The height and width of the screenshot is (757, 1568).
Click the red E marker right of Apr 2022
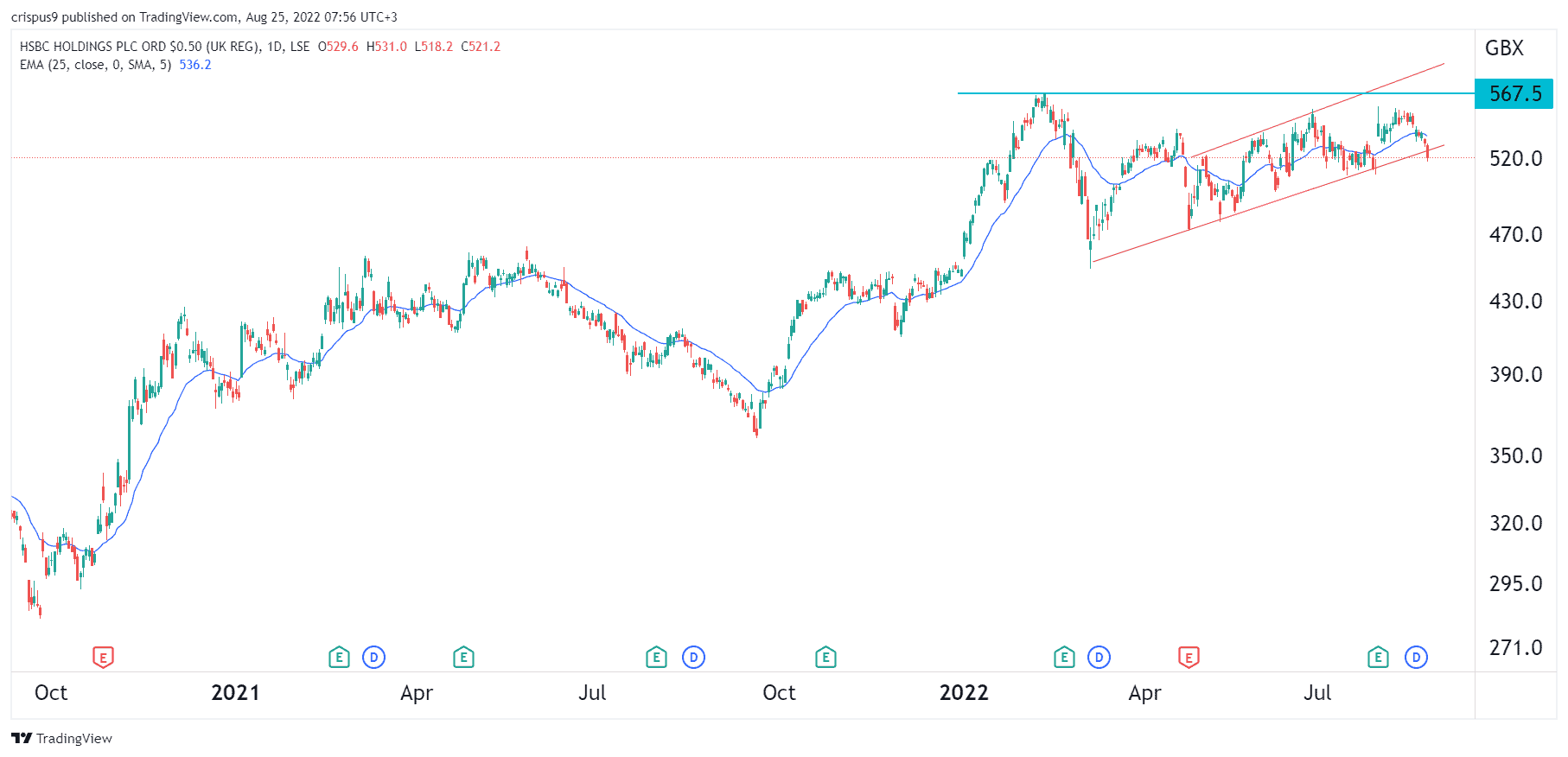point(1189,658)
